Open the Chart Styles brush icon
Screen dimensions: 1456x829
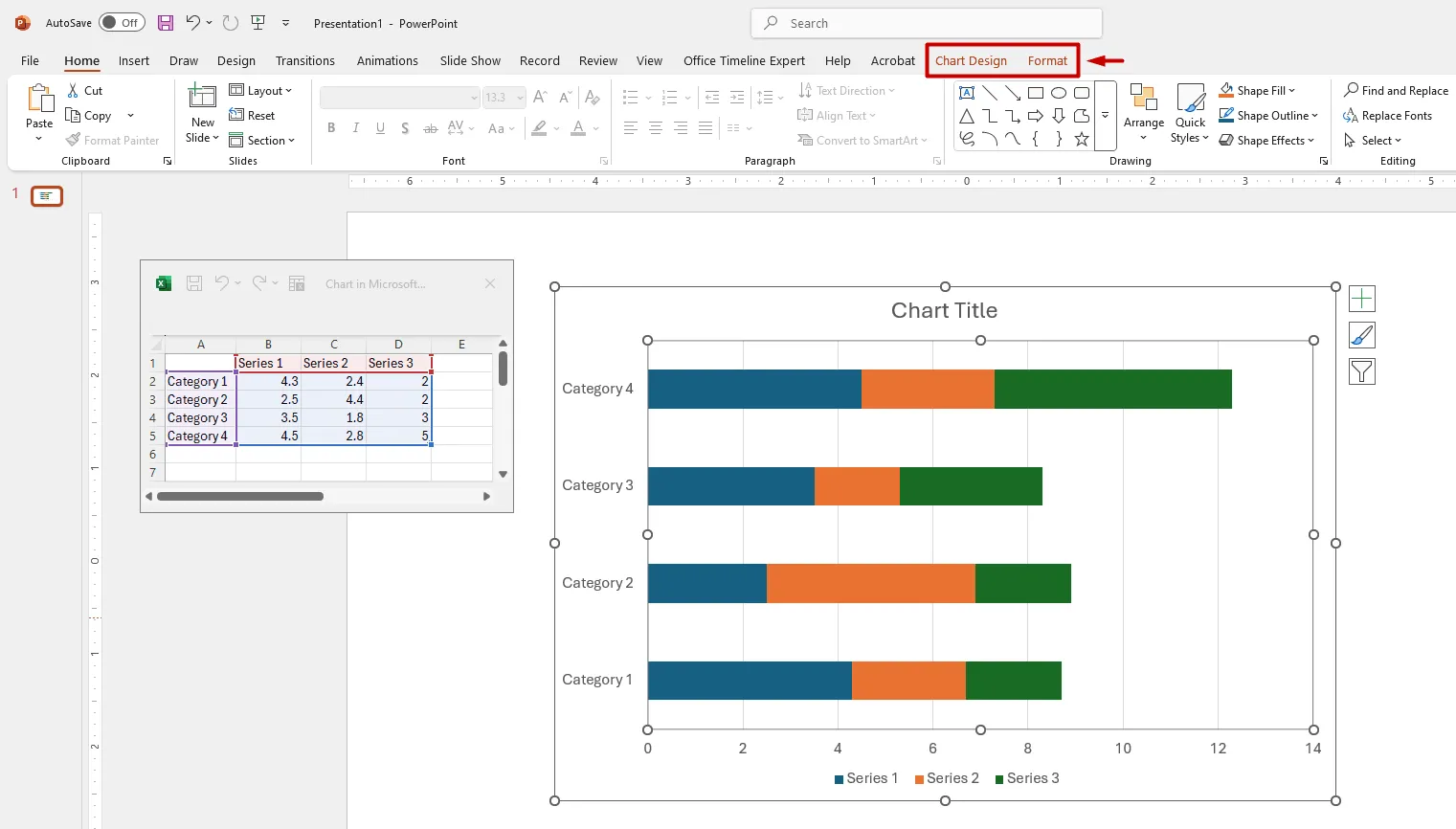[x=1361, y=335]
